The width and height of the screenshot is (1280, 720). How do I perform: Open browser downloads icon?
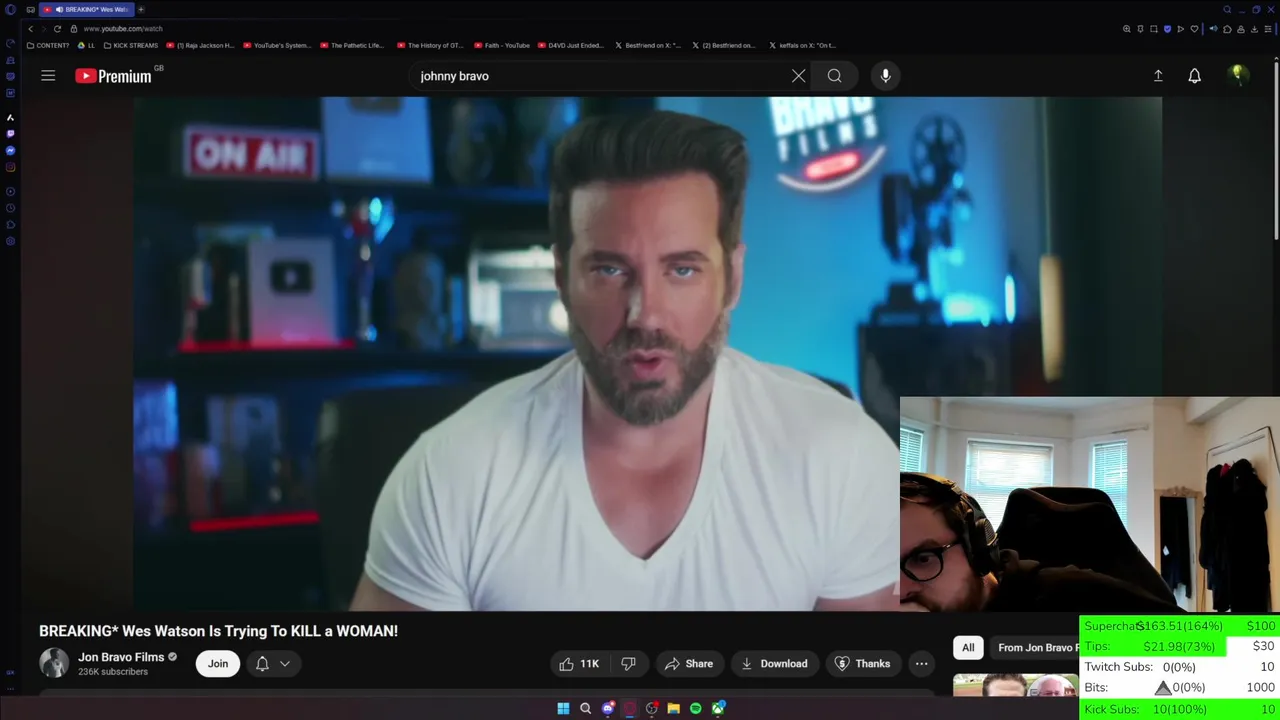(x=1254, y=29)
